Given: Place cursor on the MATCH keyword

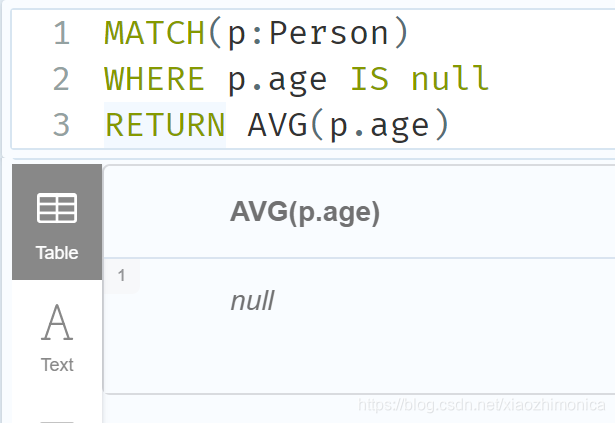Looking at the screenshot, I should coord(155,33).
